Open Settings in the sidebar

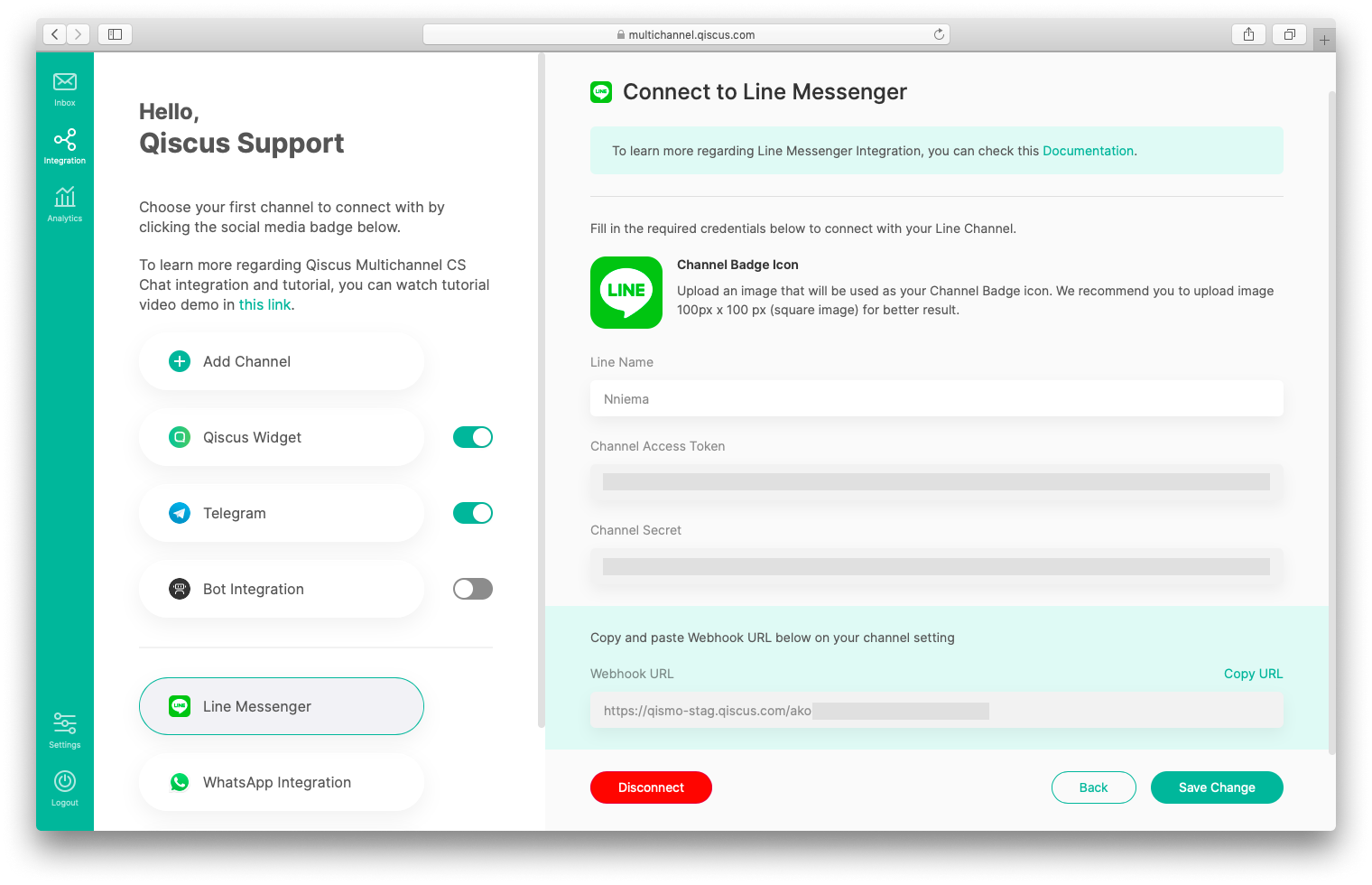[x=65, y=731]
